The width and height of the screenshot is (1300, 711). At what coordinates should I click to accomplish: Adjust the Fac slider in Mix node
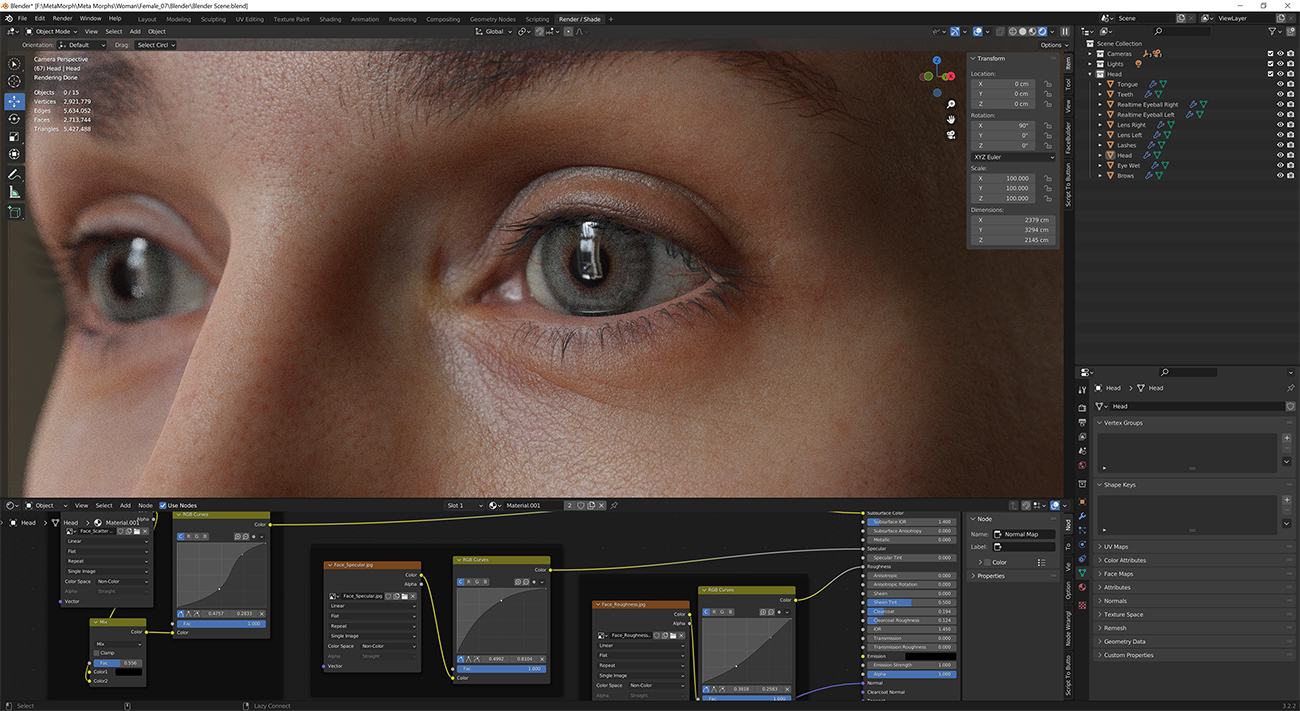point(118,663)
